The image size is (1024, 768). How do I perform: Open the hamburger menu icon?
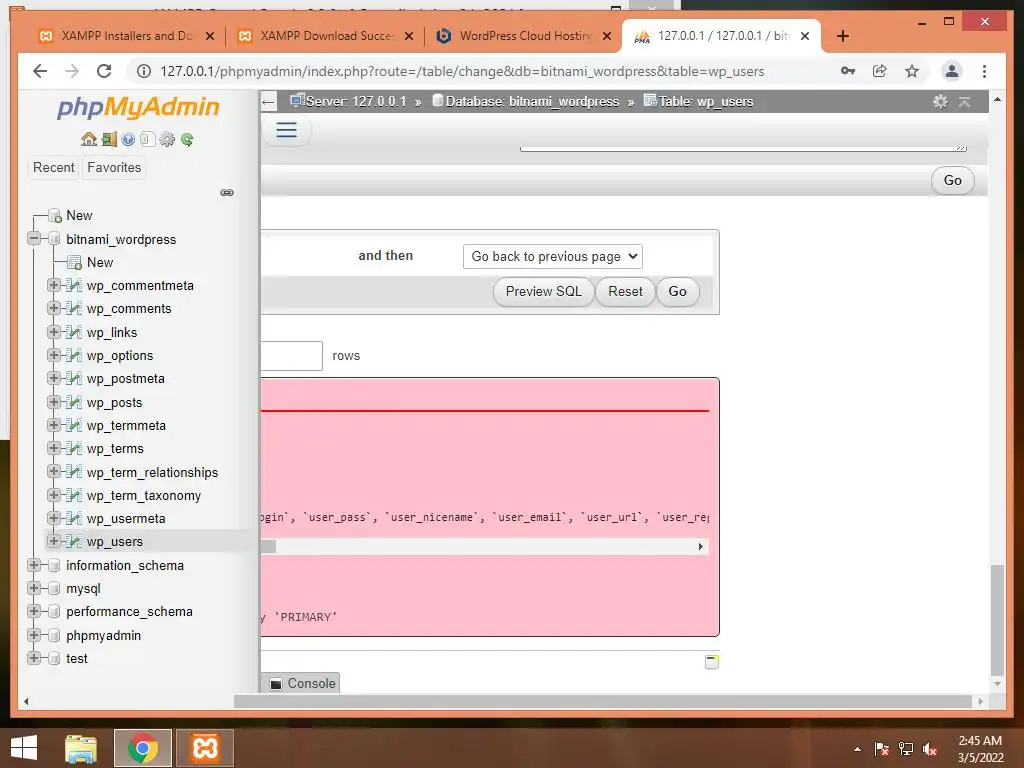[x=286, y=129]
